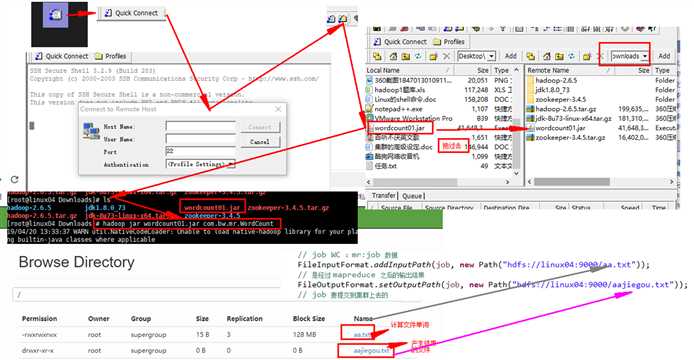The height and width of the screenshot is (360, 694).
Task: Click the remote pane favorites folder icon
Action: [x=587, y=56]
